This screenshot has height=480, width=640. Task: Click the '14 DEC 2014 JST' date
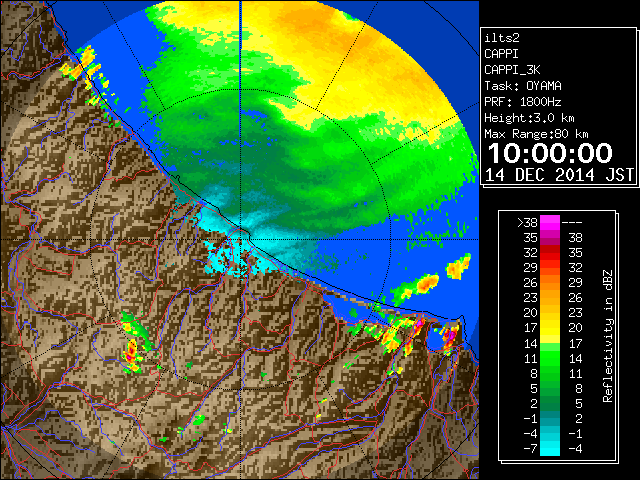(x=560, y=175)
